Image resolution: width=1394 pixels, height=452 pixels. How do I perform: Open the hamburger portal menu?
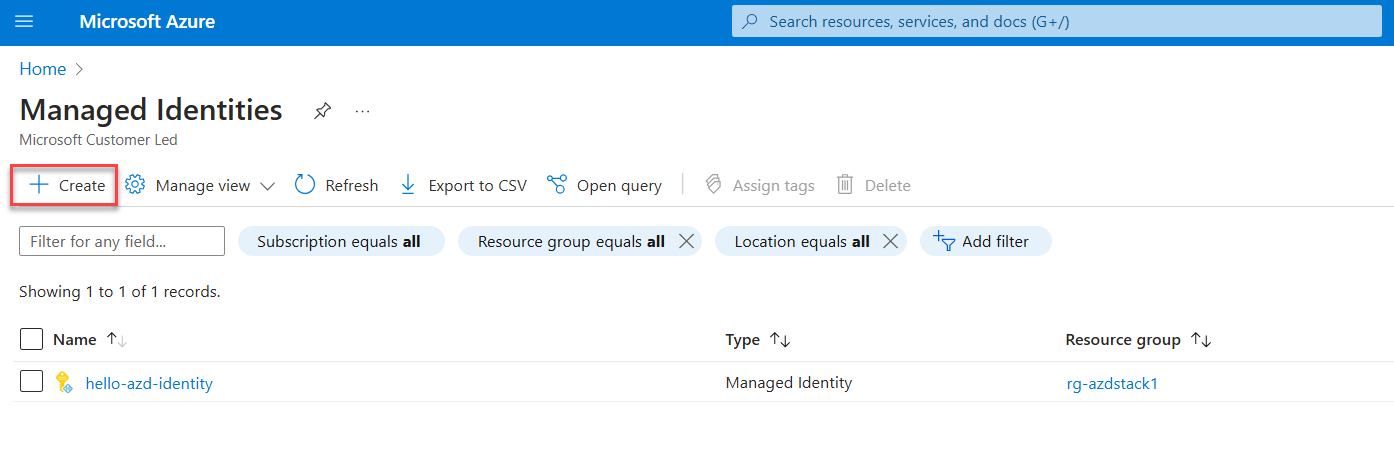click(24, 22)
